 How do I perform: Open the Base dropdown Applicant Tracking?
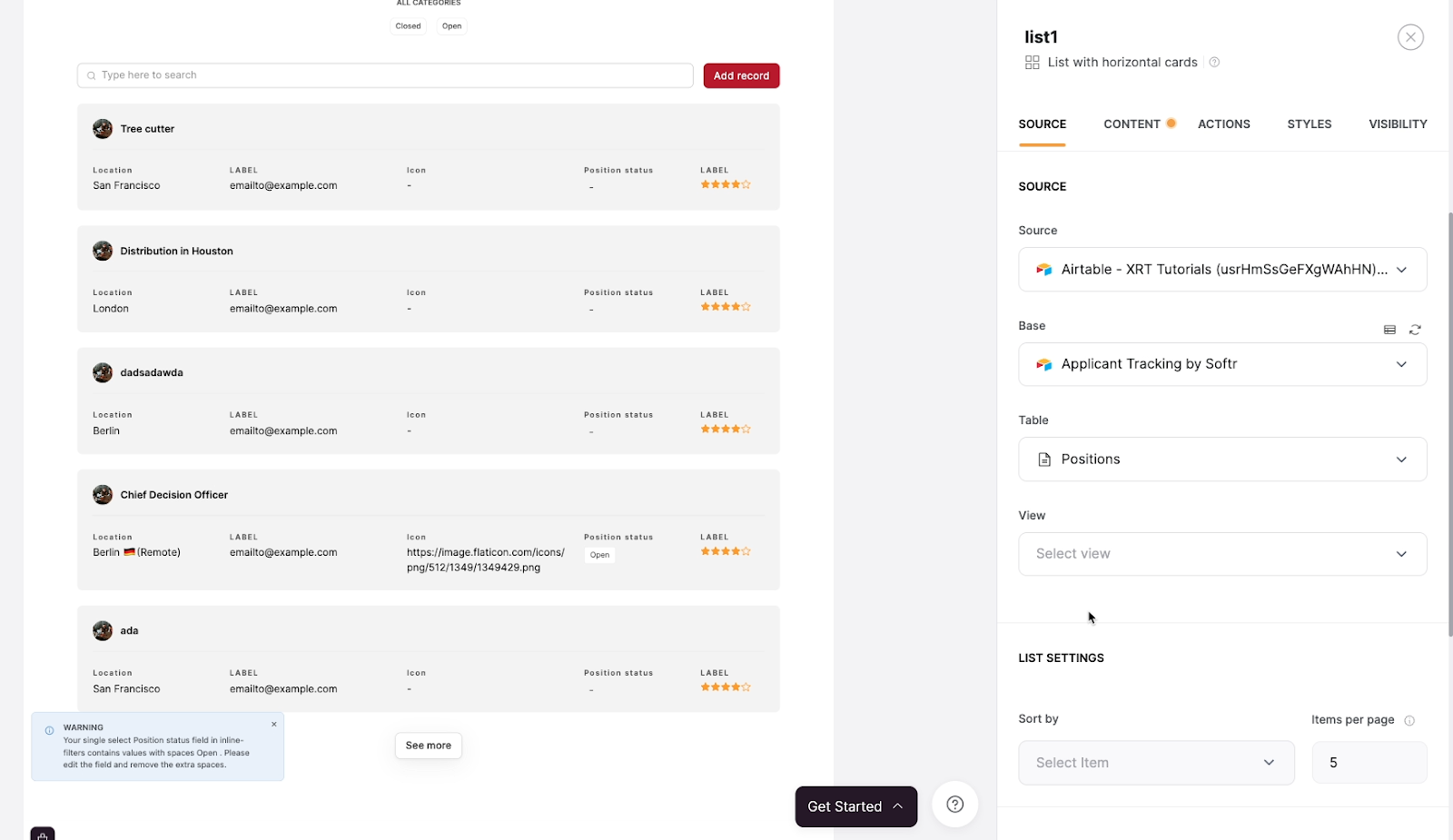[x=1222, y=364]
